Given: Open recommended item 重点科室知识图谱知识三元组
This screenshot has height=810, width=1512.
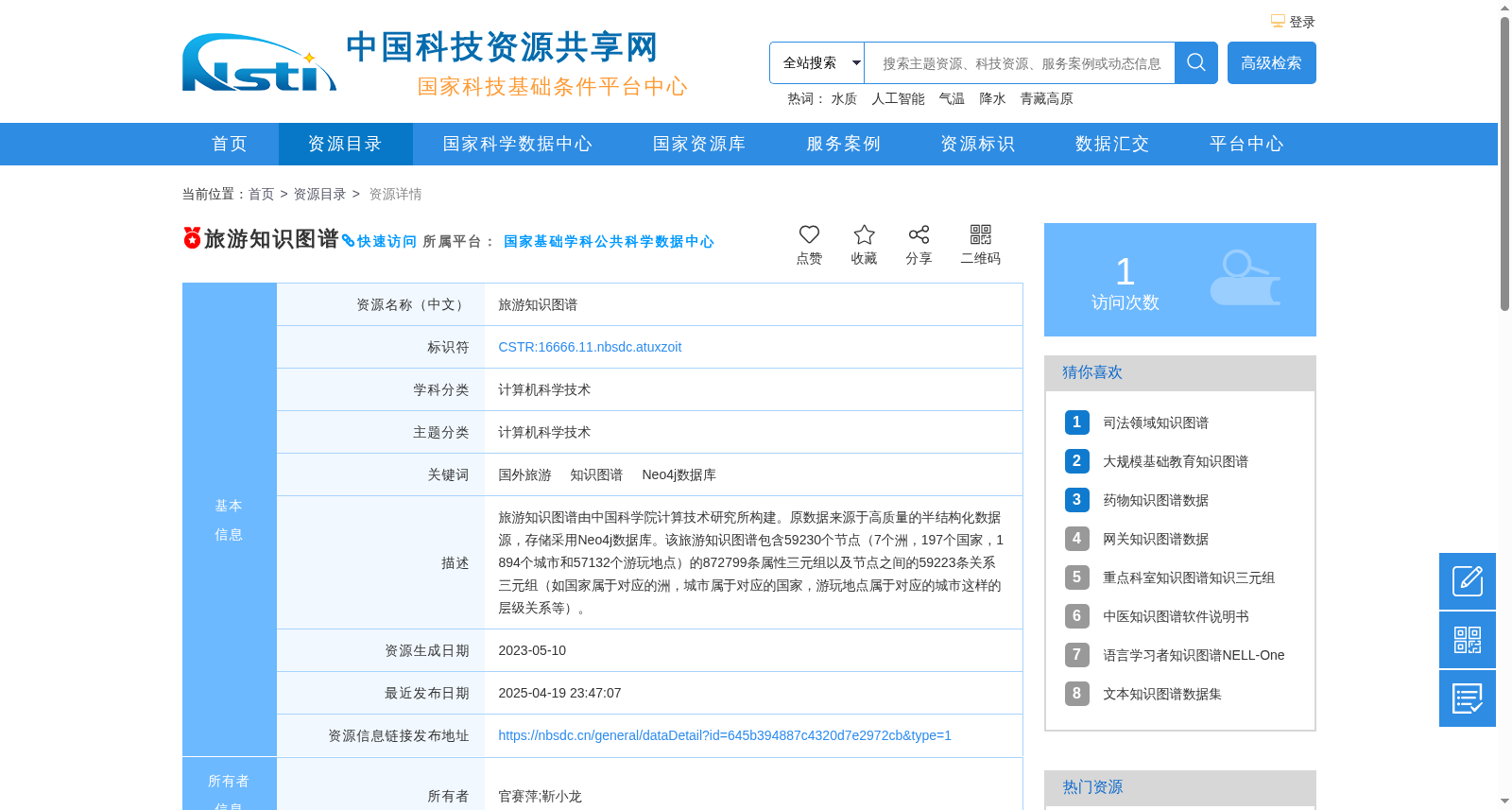Looking at the screenshot, I should (1189, 577).
